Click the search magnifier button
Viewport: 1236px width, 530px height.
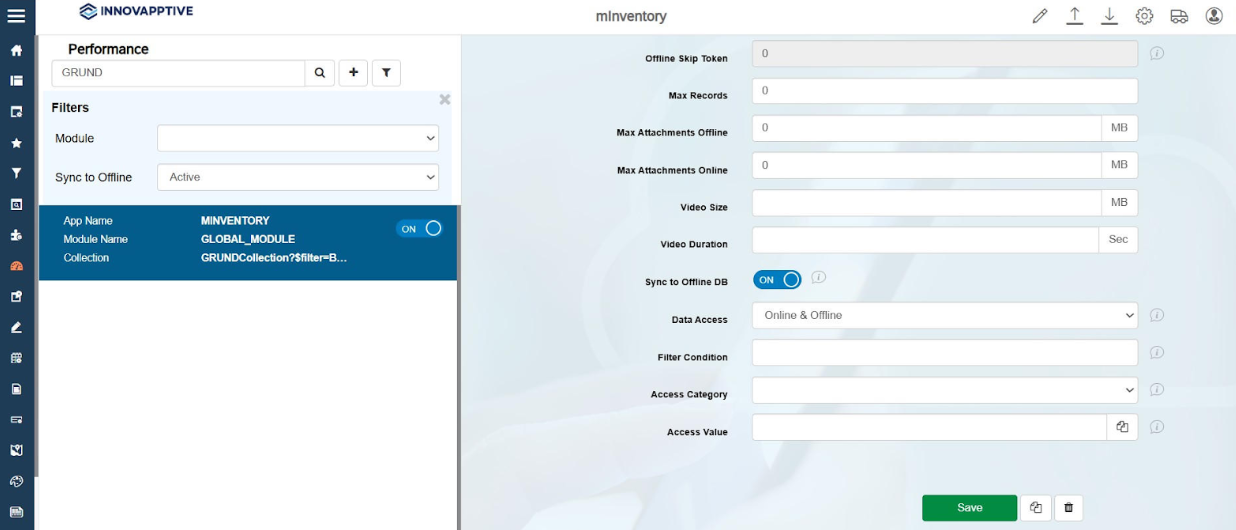click(x=320, y=73)
